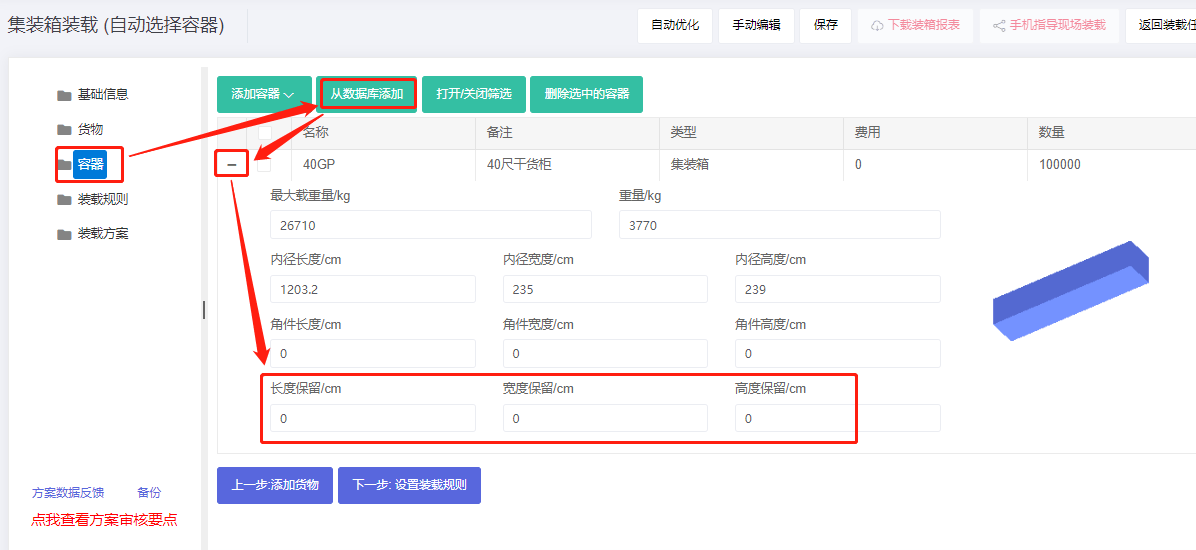Click 从数据库添加 button
The image size is (1196, 550).
tap(367, 95)
